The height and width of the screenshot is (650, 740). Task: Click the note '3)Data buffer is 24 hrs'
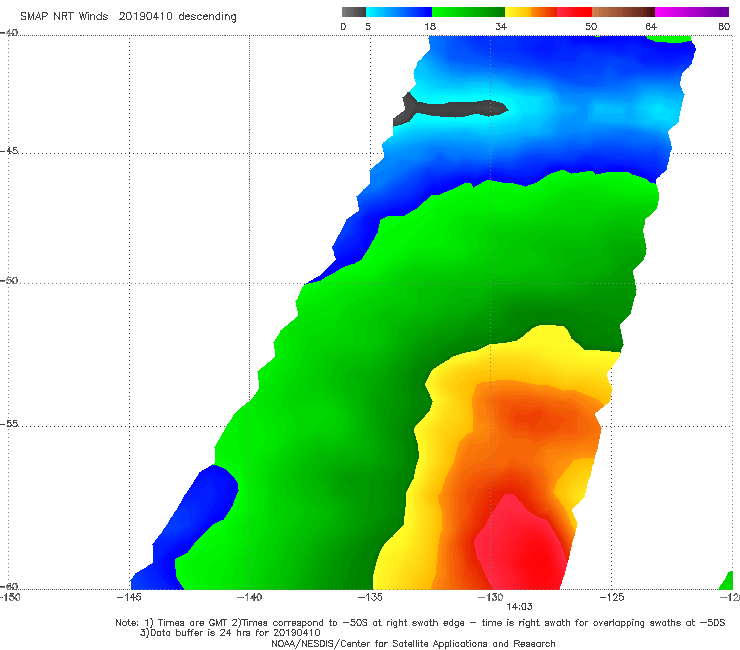(230, 633)
